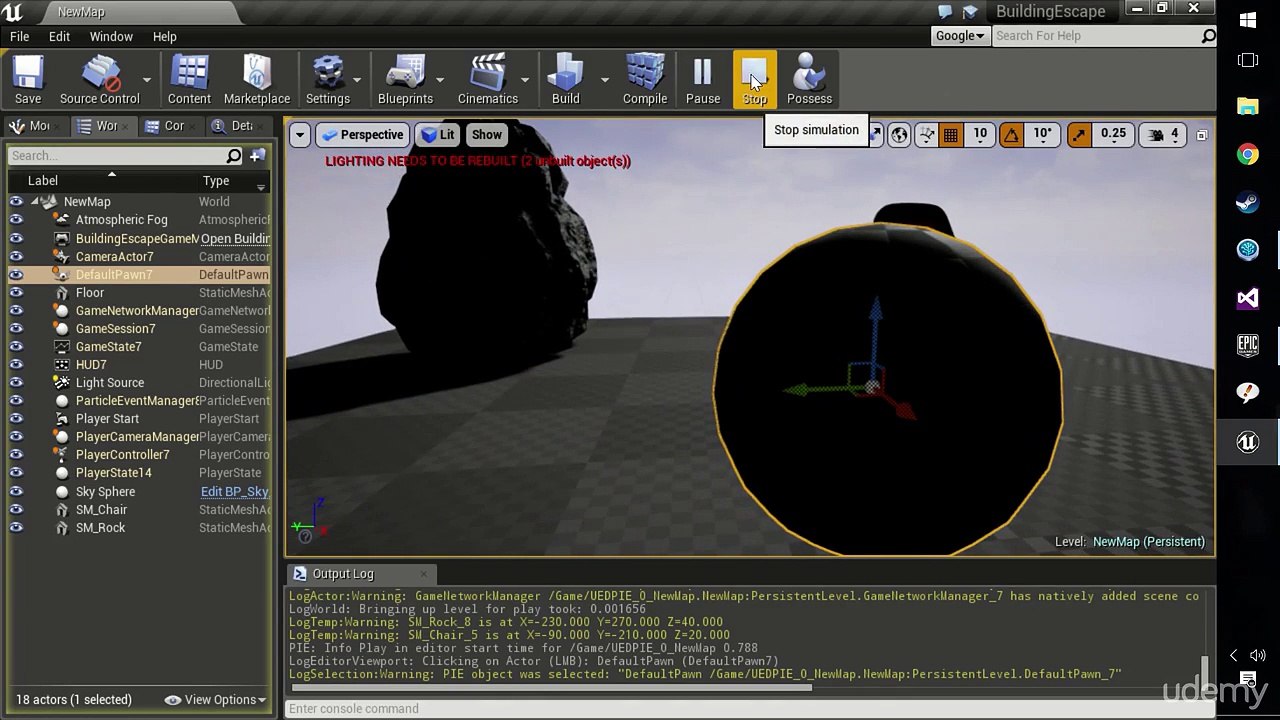Image resolution: width=1280 pixels, height=720 pixels.
Task: Stop the simulation
Action: [755, 80]
